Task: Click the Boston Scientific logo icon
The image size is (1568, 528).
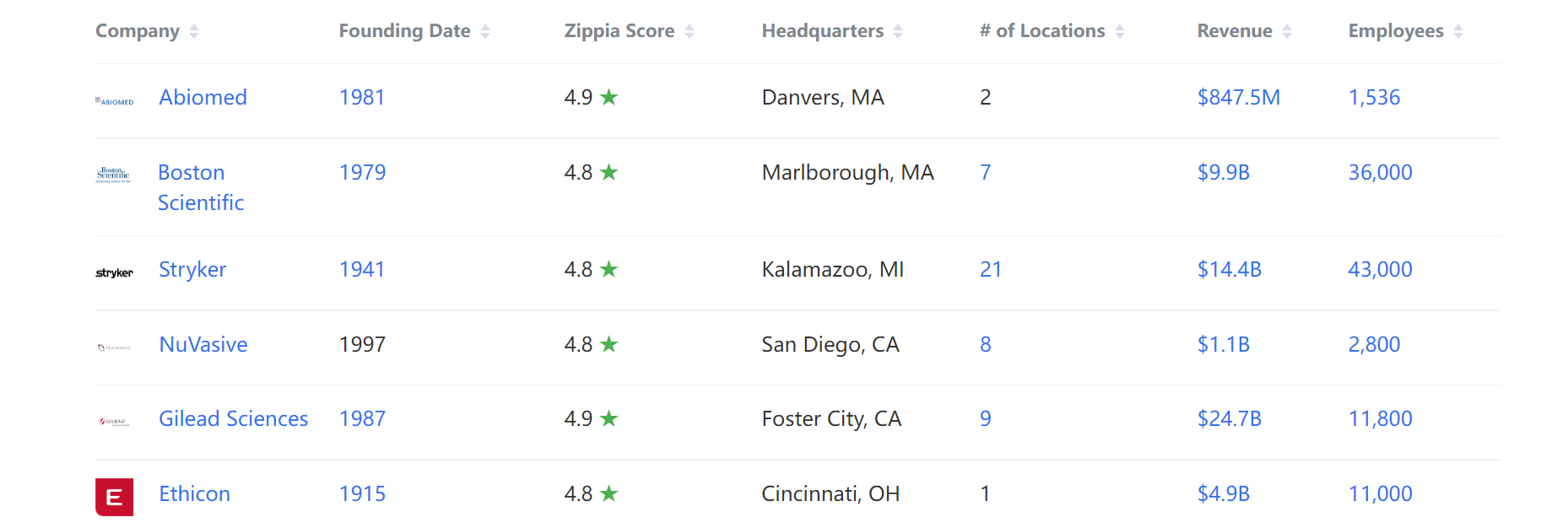Action: point(114,175)
